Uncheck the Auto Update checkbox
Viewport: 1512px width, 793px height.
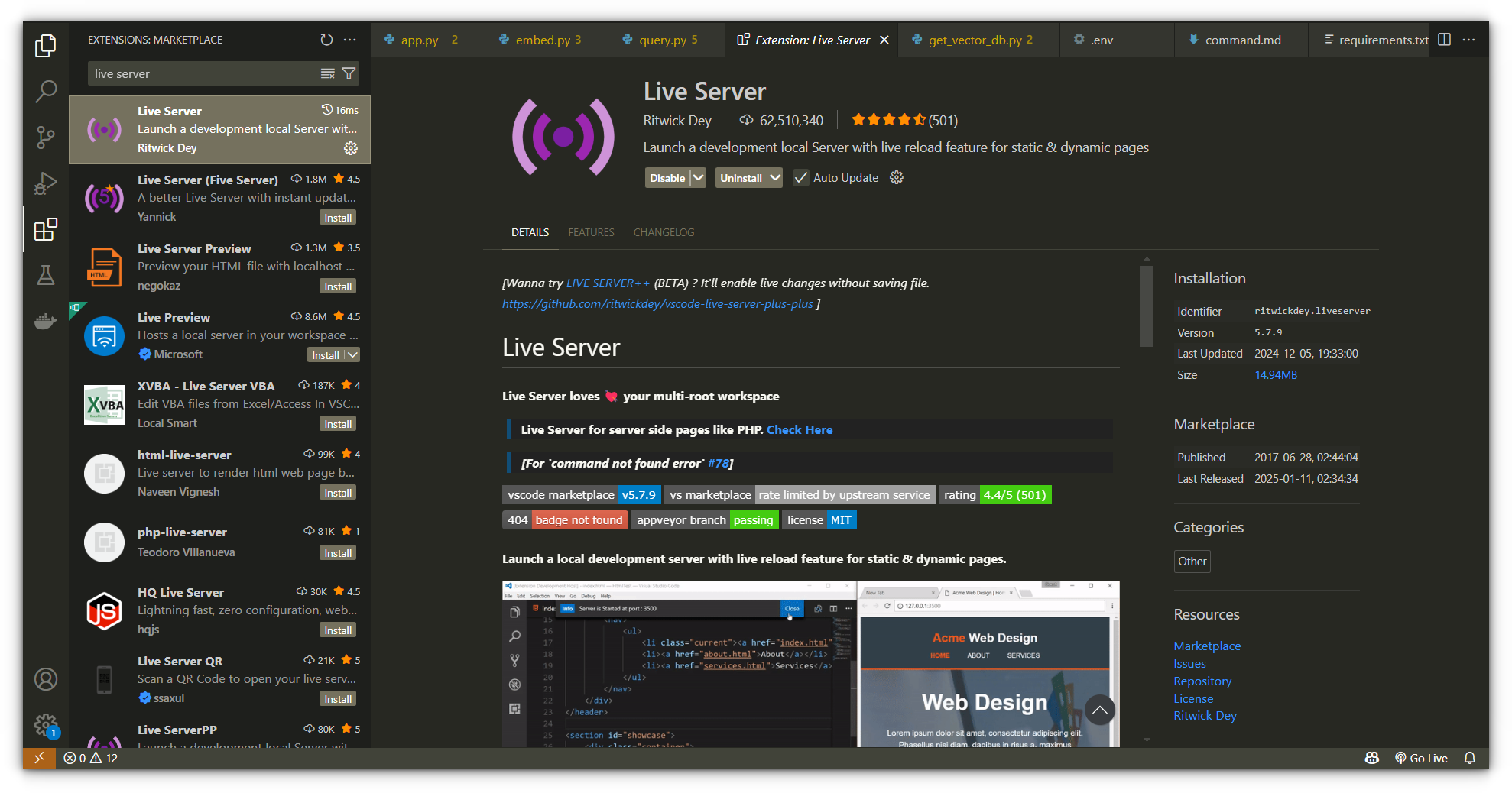800,177
